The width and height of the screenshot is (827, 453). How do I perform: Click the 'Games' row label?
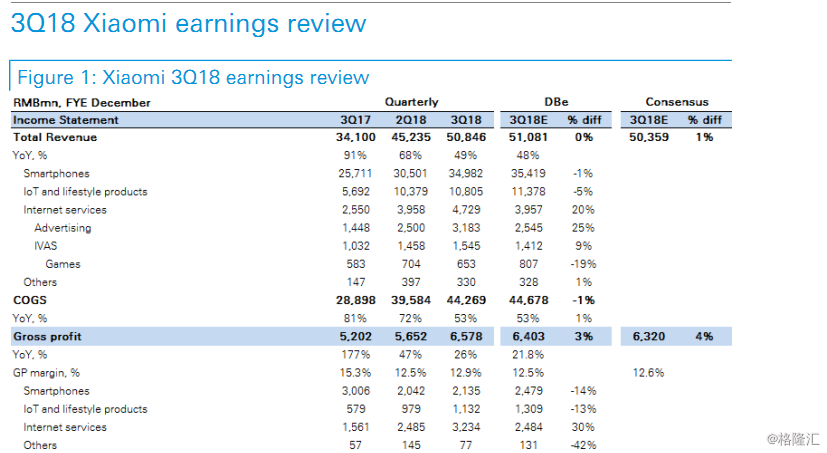click(63, 264)
